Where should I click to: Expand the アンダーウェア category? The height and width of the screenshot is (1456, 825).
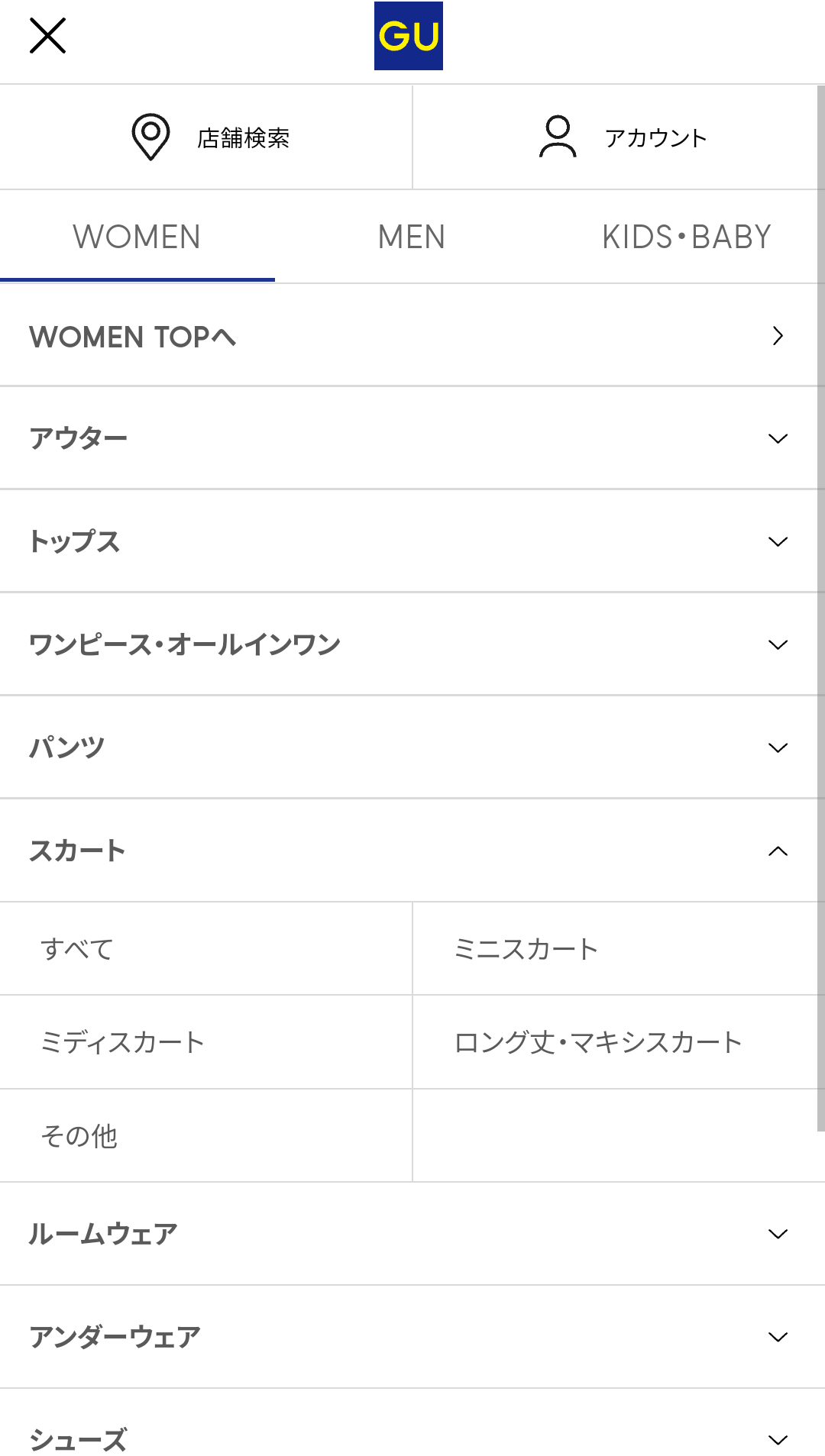pyautogui.click(x=778, y=1337)
